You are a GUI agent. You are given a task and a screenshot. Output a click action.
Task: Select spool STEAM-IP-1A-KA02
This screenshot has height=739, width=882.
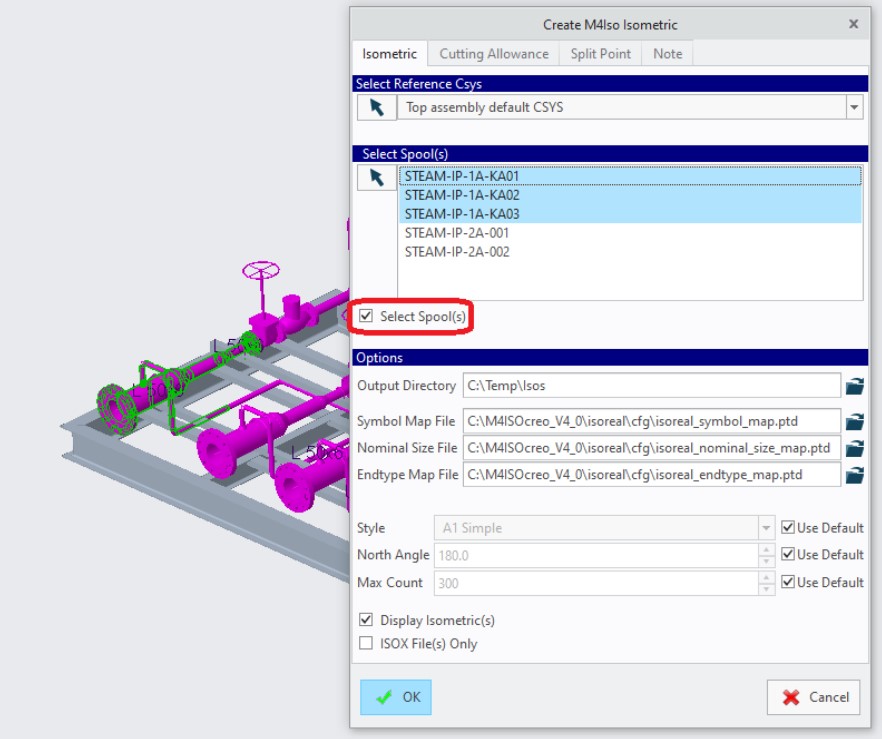630,195
